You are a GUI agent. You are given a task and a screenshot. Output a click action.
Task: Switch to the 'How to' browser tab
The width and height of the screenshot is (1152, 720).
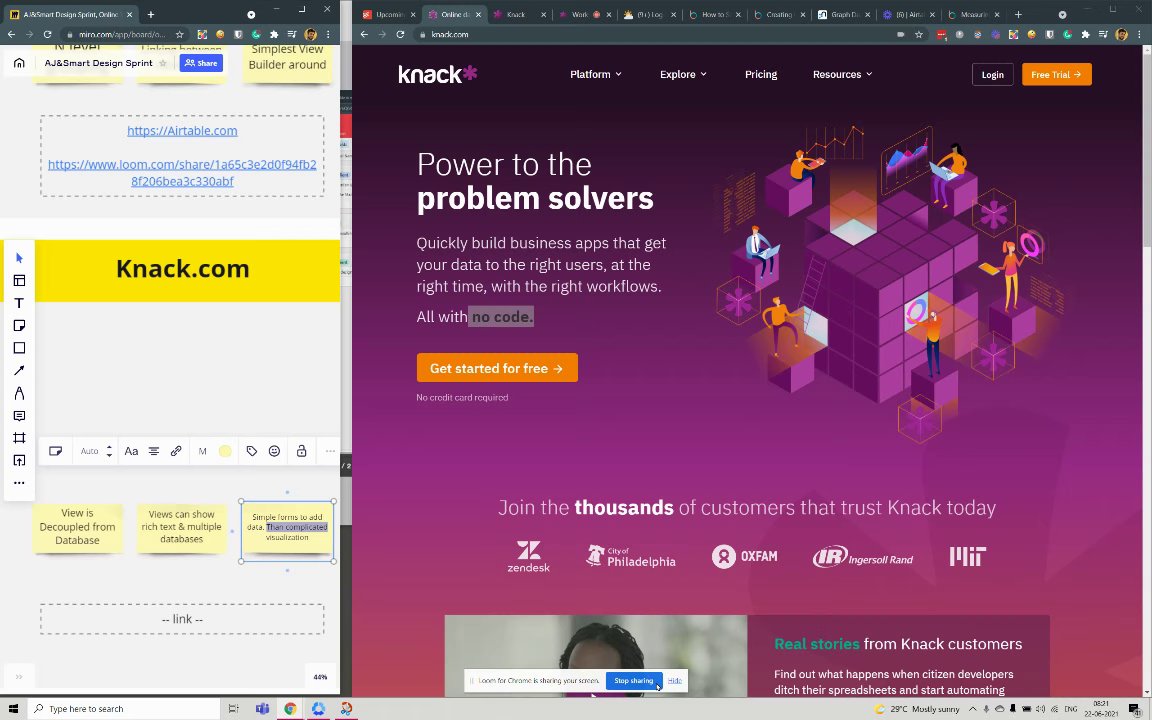click(713, 14)
